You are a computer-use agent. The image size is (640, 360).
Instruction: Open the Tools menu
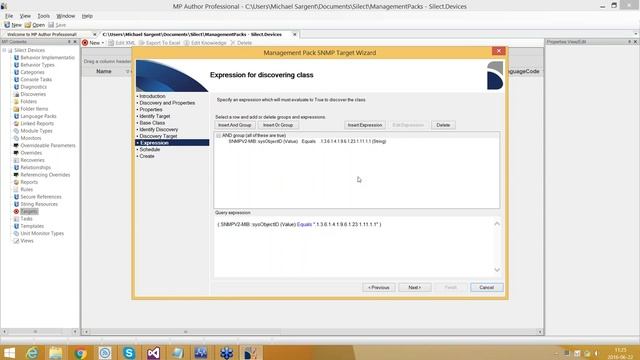pos(44,16)
